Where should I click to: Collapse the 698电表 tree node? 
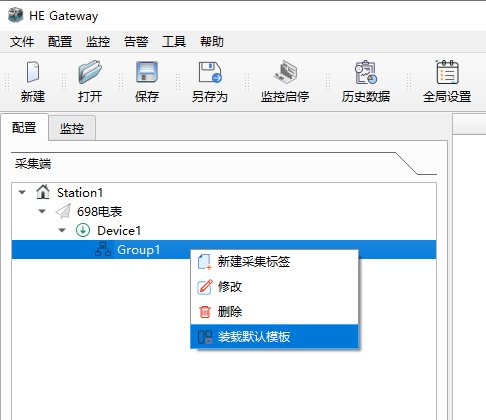pos(42,211)
